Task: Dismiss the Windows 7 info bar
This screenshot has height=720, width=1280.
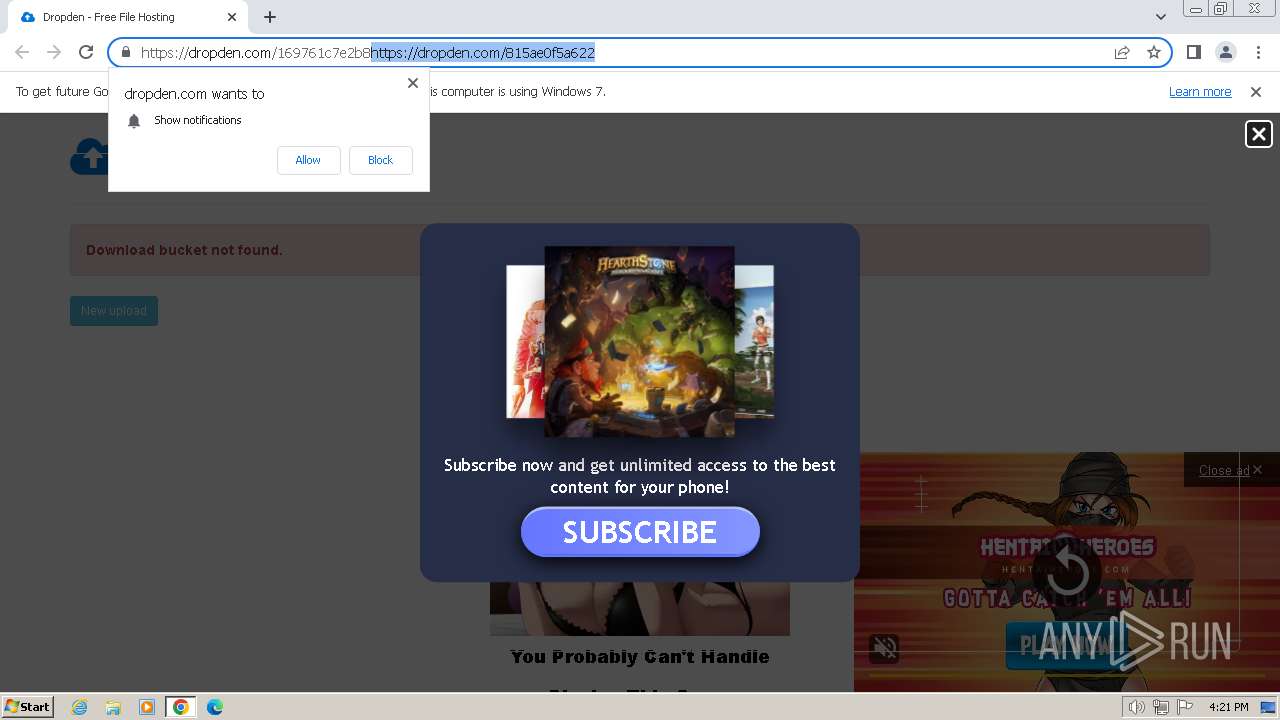Action: (1256, 91)
